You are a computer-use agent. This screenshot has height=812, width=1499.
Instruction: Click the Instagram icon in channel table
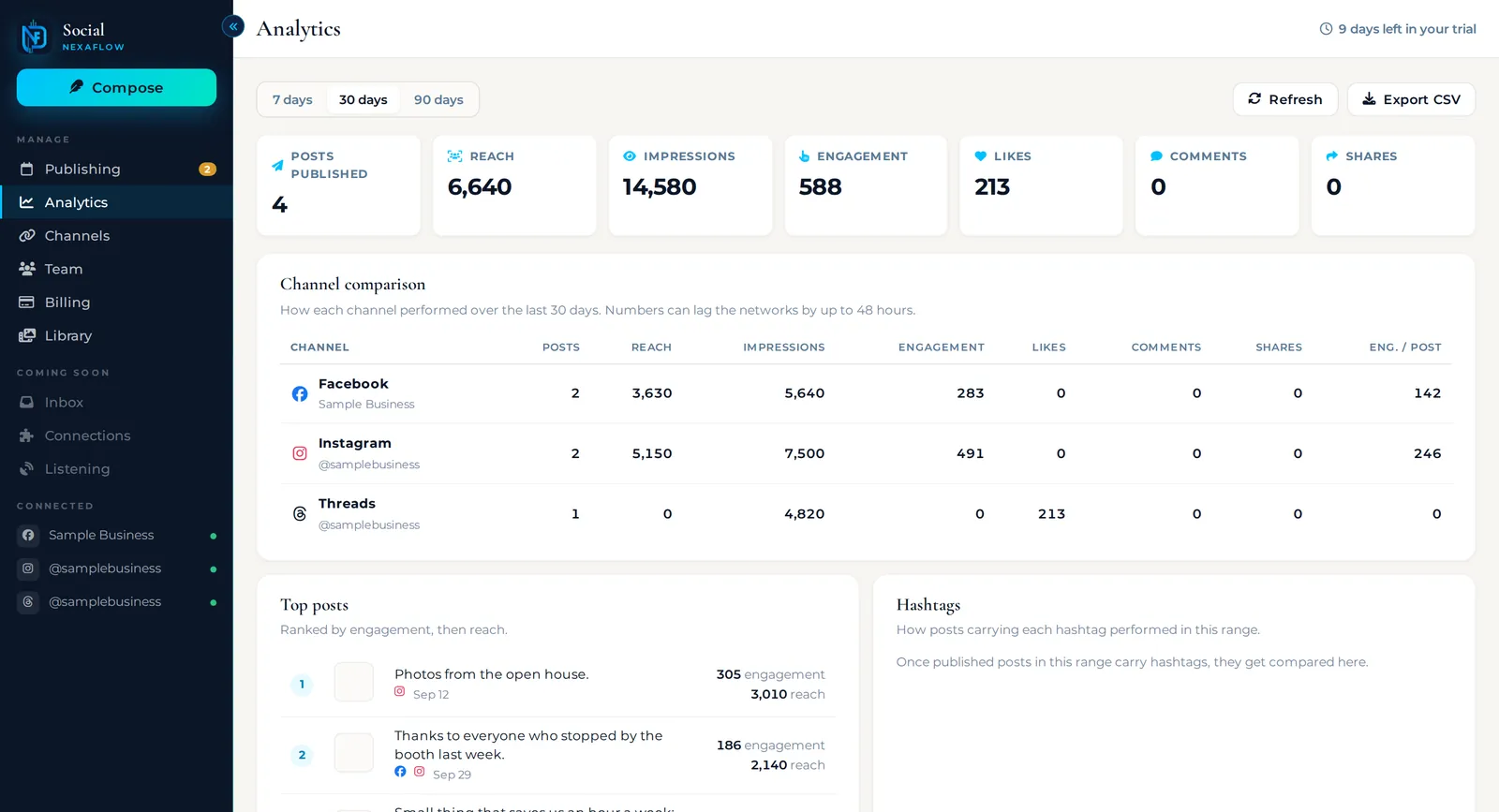click(x=300, y=453)
